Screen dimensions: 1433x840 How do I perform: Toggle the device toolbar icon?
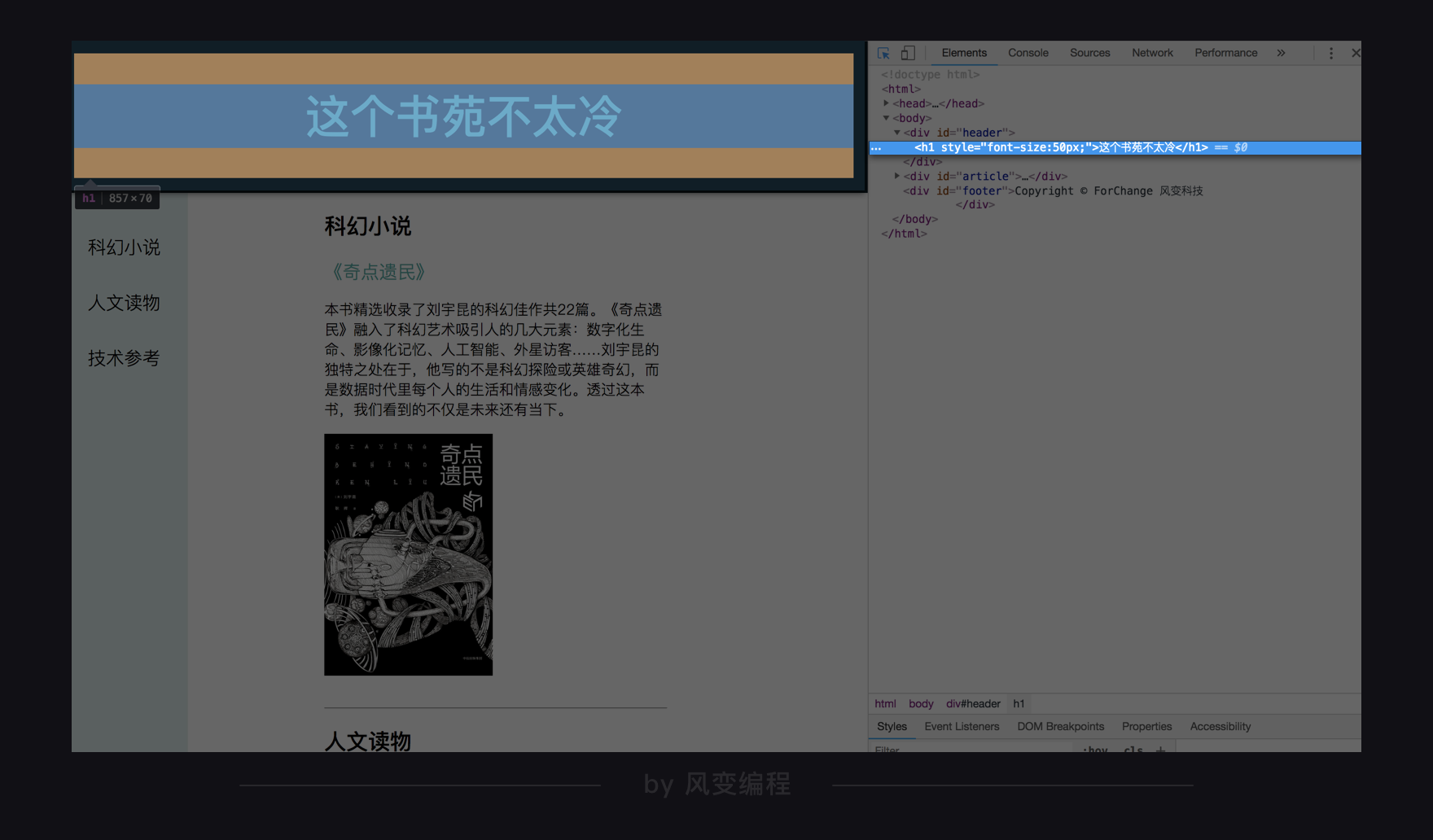(908, 53)
